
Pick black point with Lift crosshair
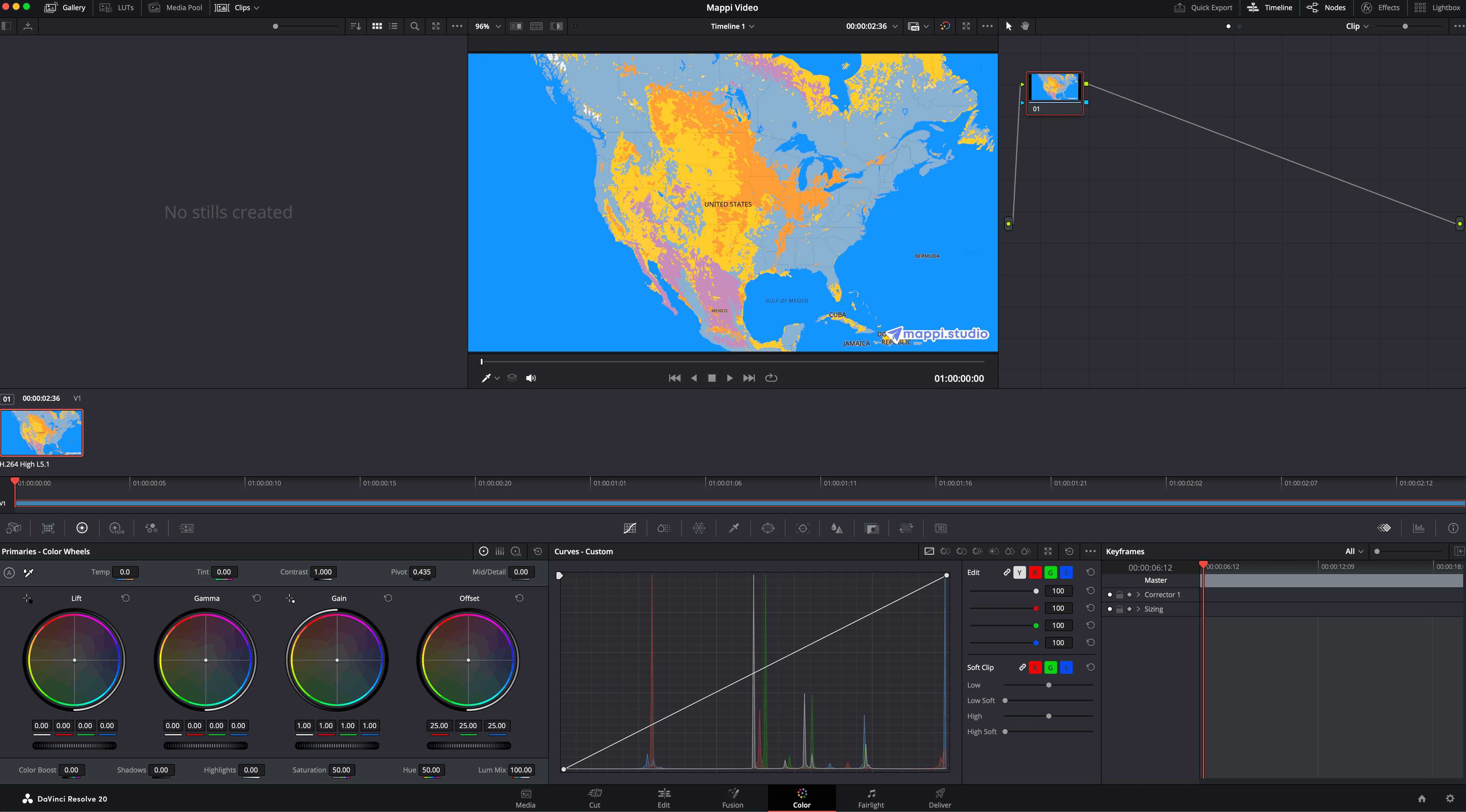pos(27,599)
